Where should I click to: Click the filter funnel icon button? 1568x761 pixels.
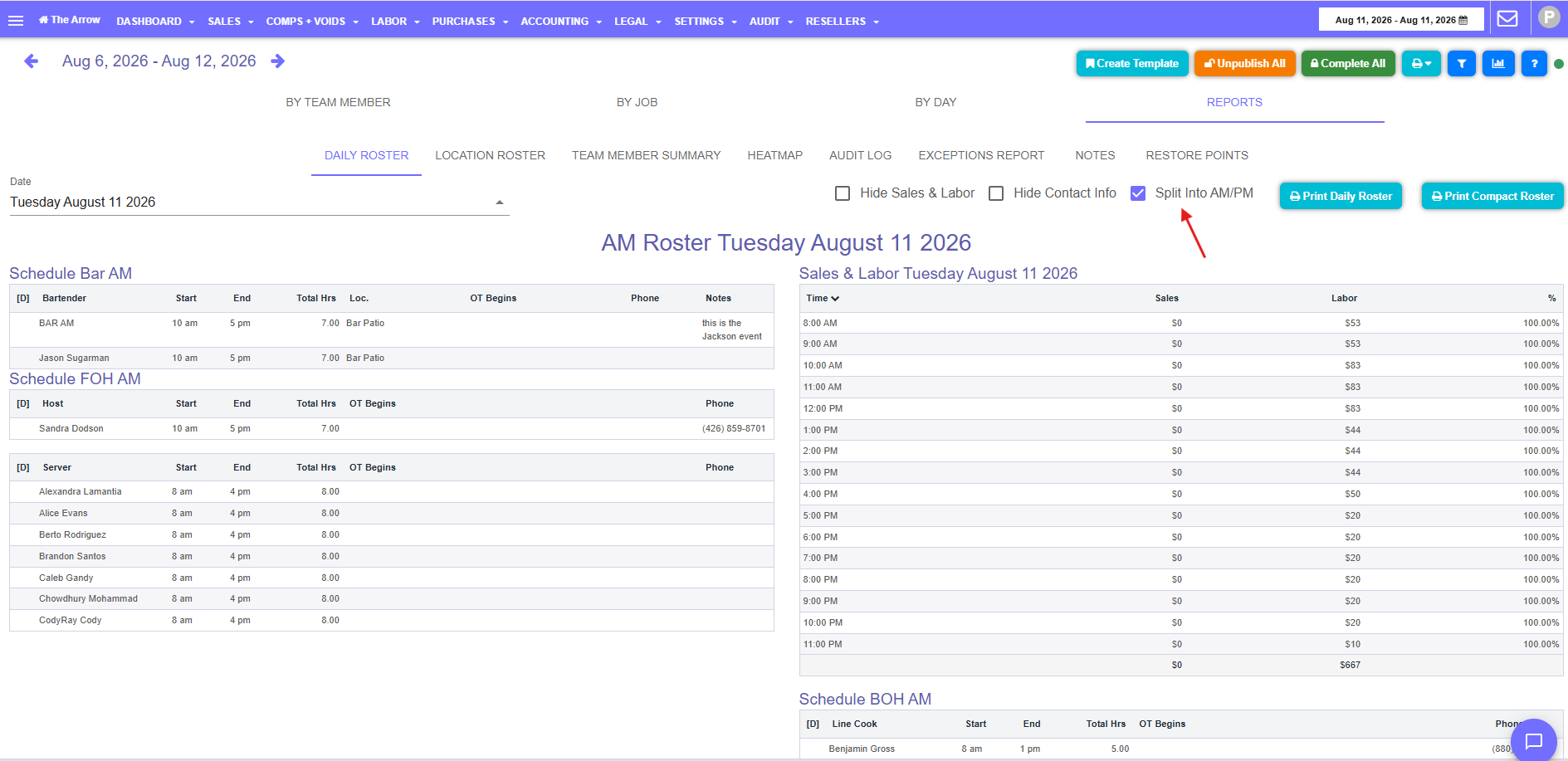(x=1461, y=64)
